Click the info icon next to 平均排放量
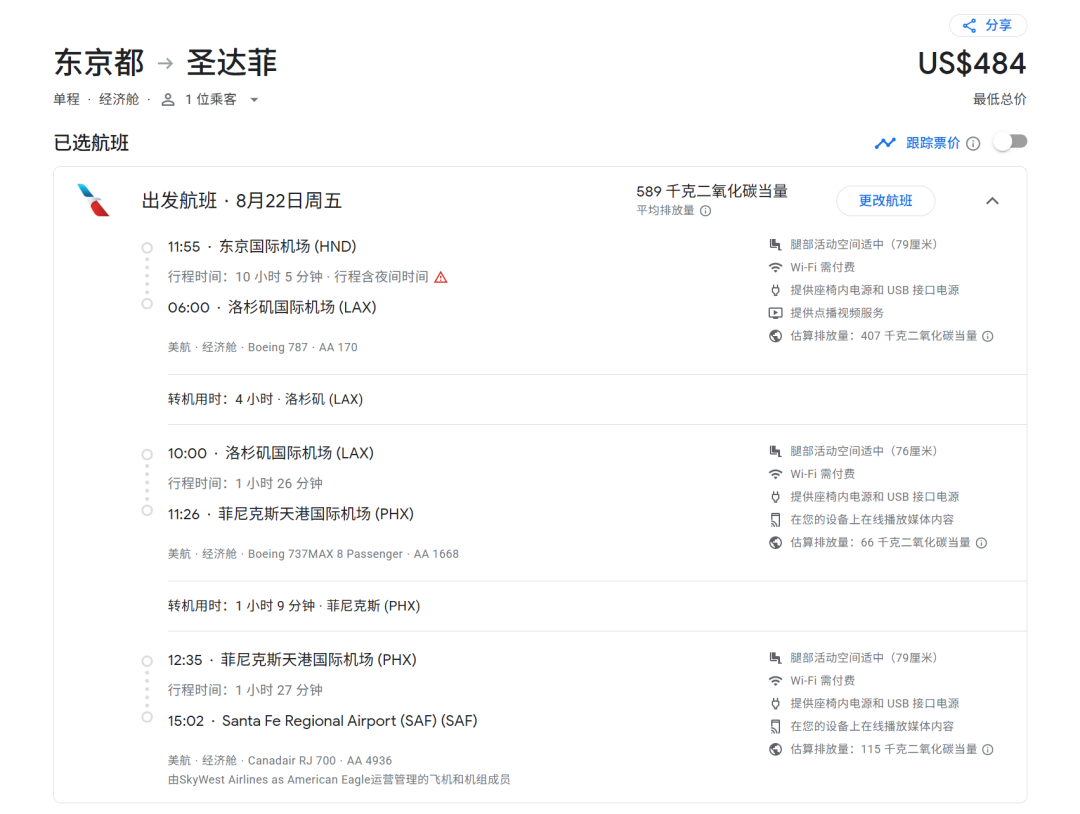 tap(705, 211)
